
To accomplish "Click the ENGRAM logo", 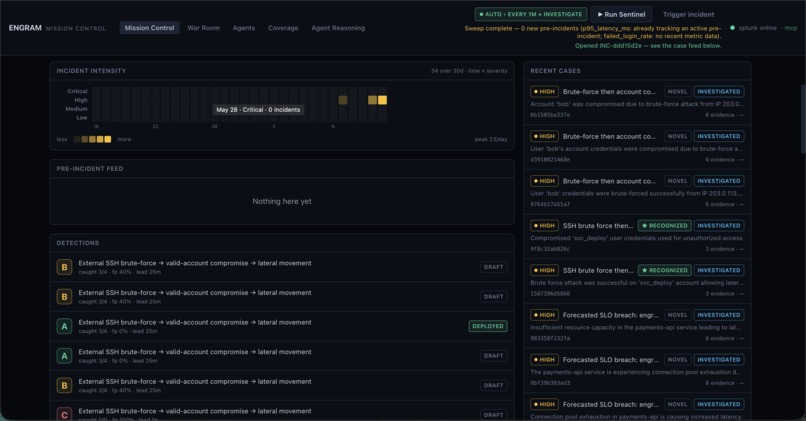I will click(25, 28).
